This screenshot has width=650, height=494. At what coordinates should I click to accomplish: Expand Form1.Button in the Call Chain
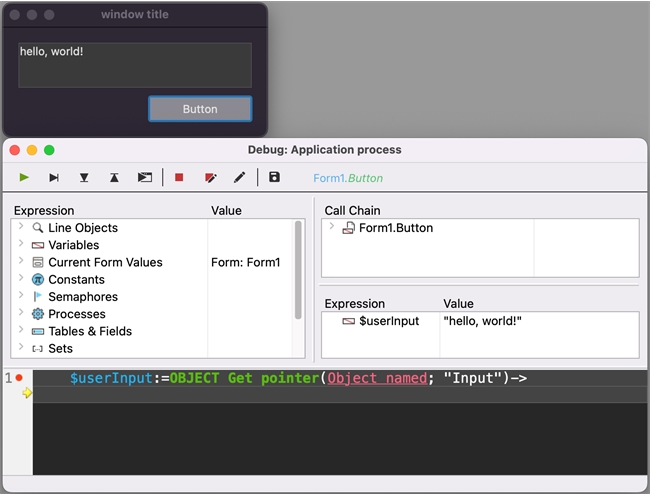[x=331, y=228]
